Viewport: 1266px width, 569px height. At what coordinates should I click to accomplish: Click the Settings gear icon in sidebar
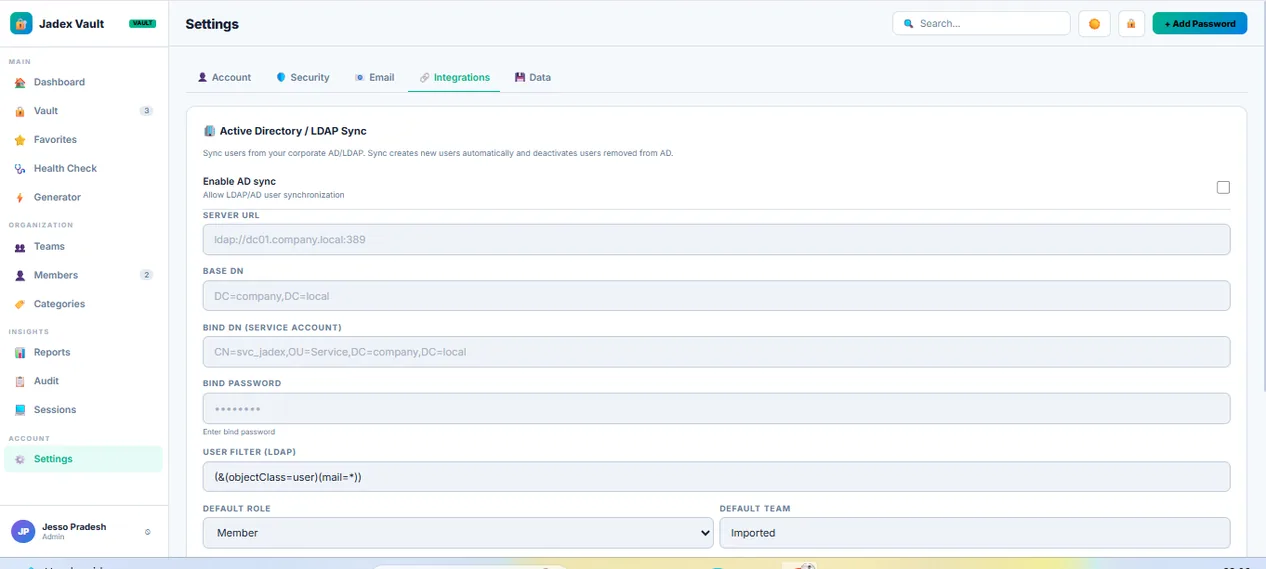pos(20,459)
